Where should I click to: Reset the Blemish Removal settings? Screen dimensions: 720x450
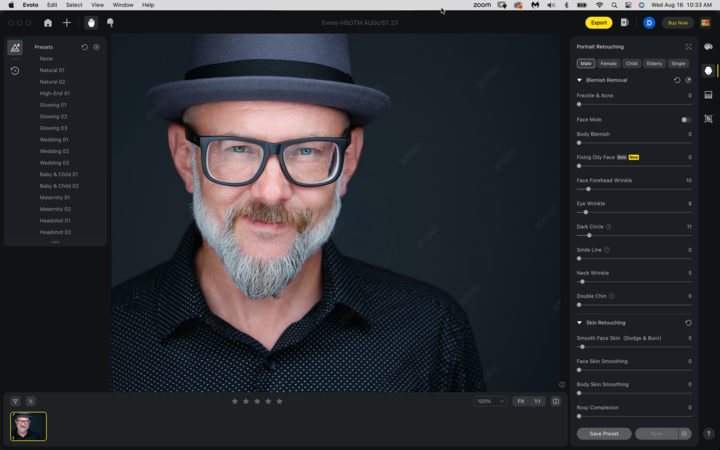tap(677, 80)
